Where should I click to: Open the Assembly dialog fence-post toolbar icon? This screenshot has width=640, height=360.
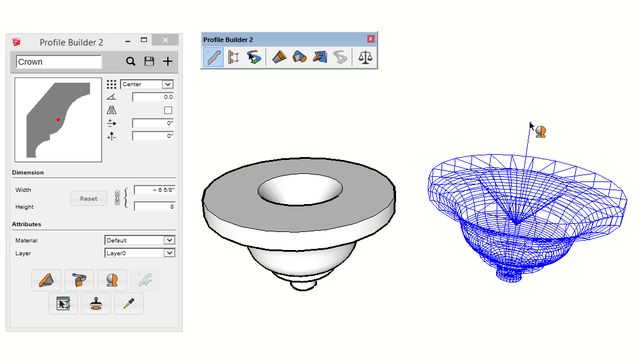[233, 57]
